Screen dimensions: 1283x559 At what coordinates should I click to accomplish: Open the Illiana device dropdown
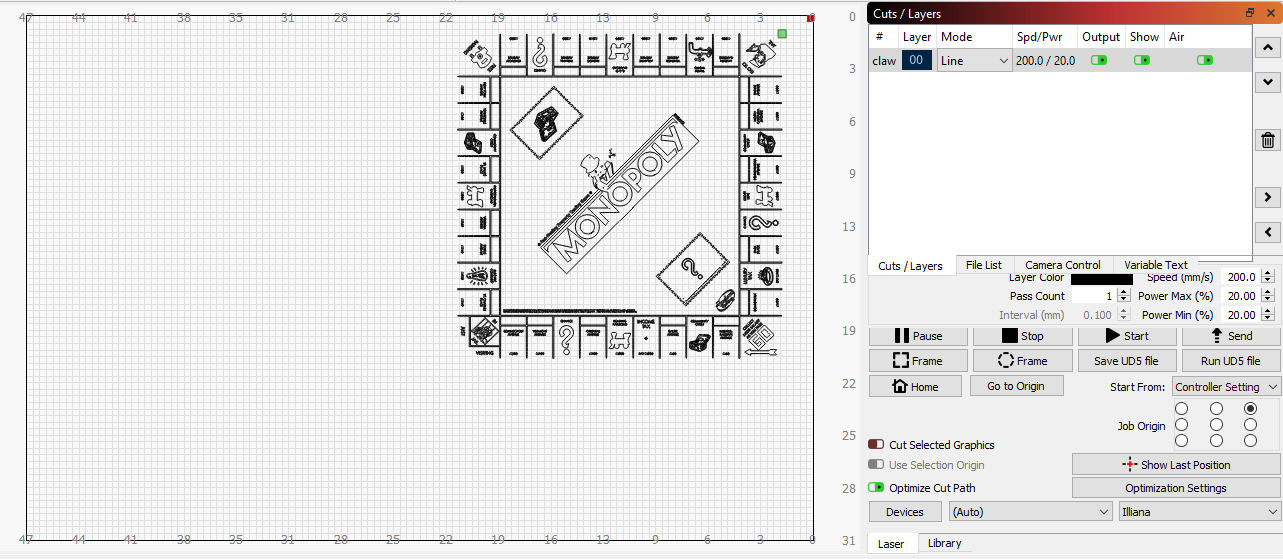click(1199, 512)
